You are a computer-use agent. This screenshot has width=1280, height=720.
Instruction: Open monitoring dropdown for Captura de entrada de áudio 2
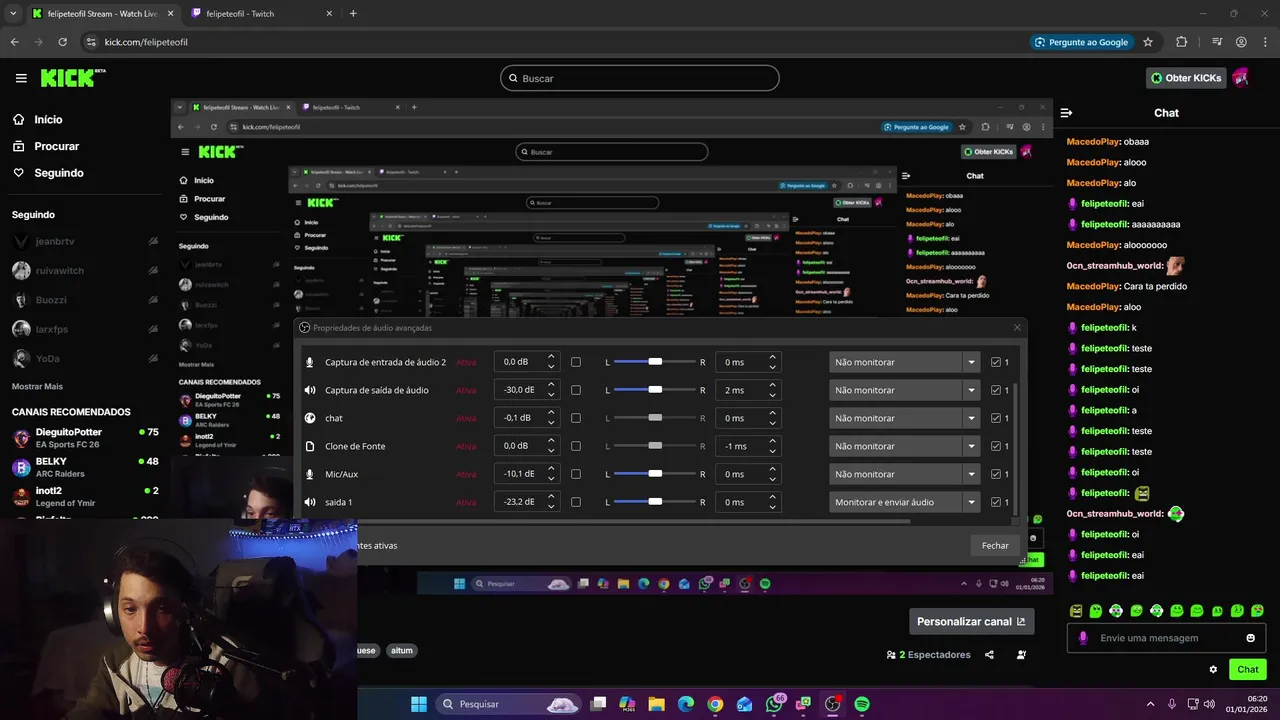tap(904, 362)
